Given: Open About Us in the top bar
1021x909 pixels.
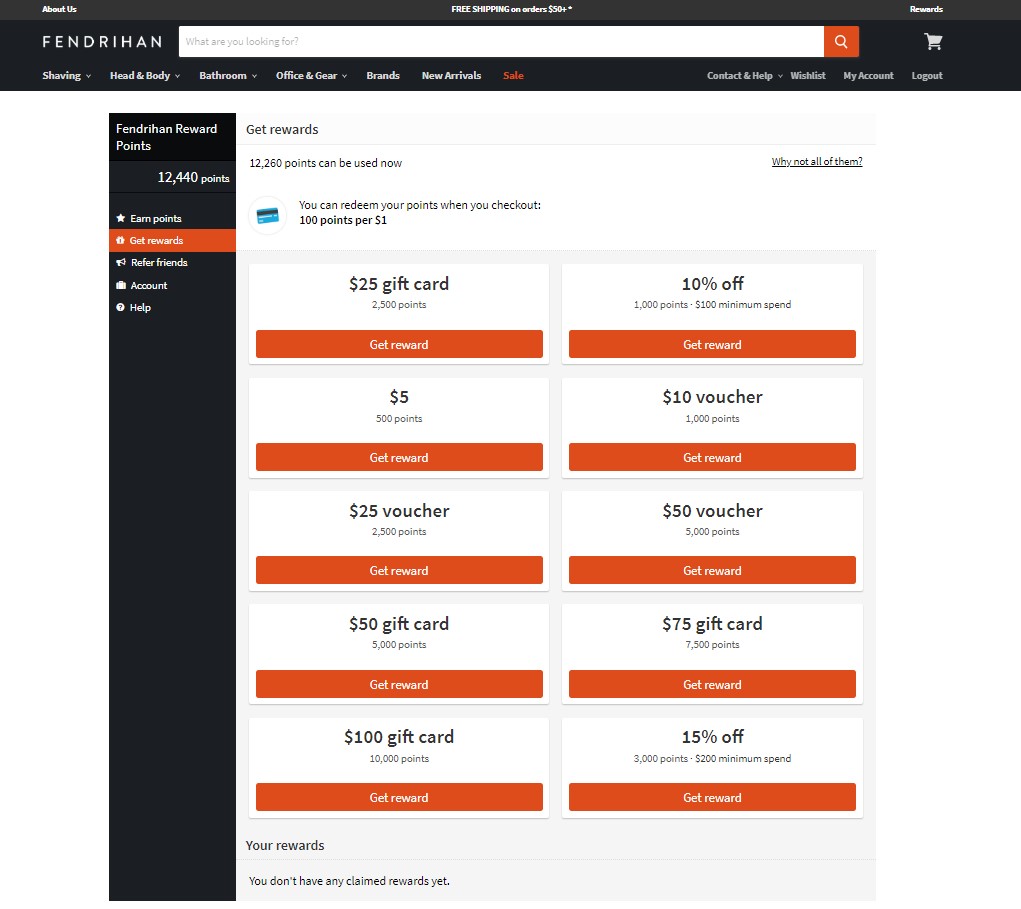Looking at the screenshot, I should coord(59,9).
